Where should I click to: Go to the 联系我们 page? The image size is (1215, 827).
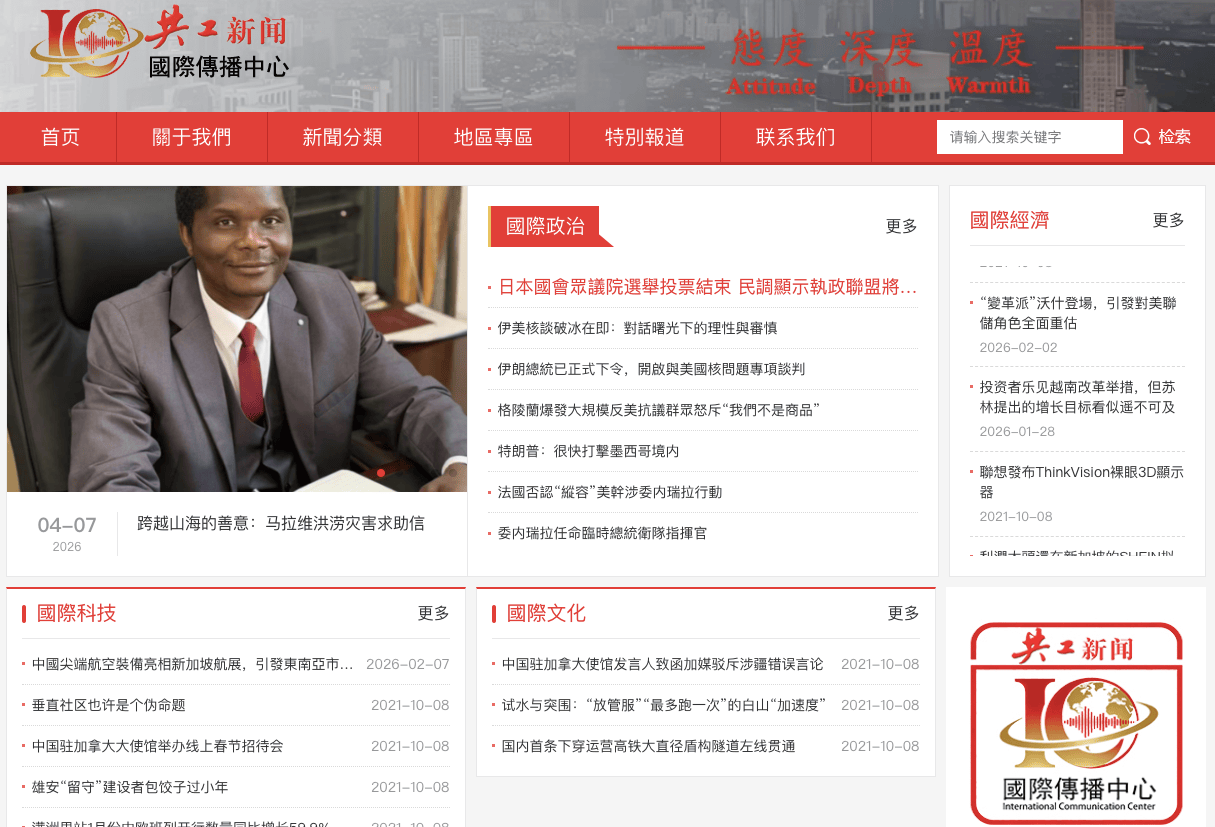pyautogui.click(x=795, y=137)
